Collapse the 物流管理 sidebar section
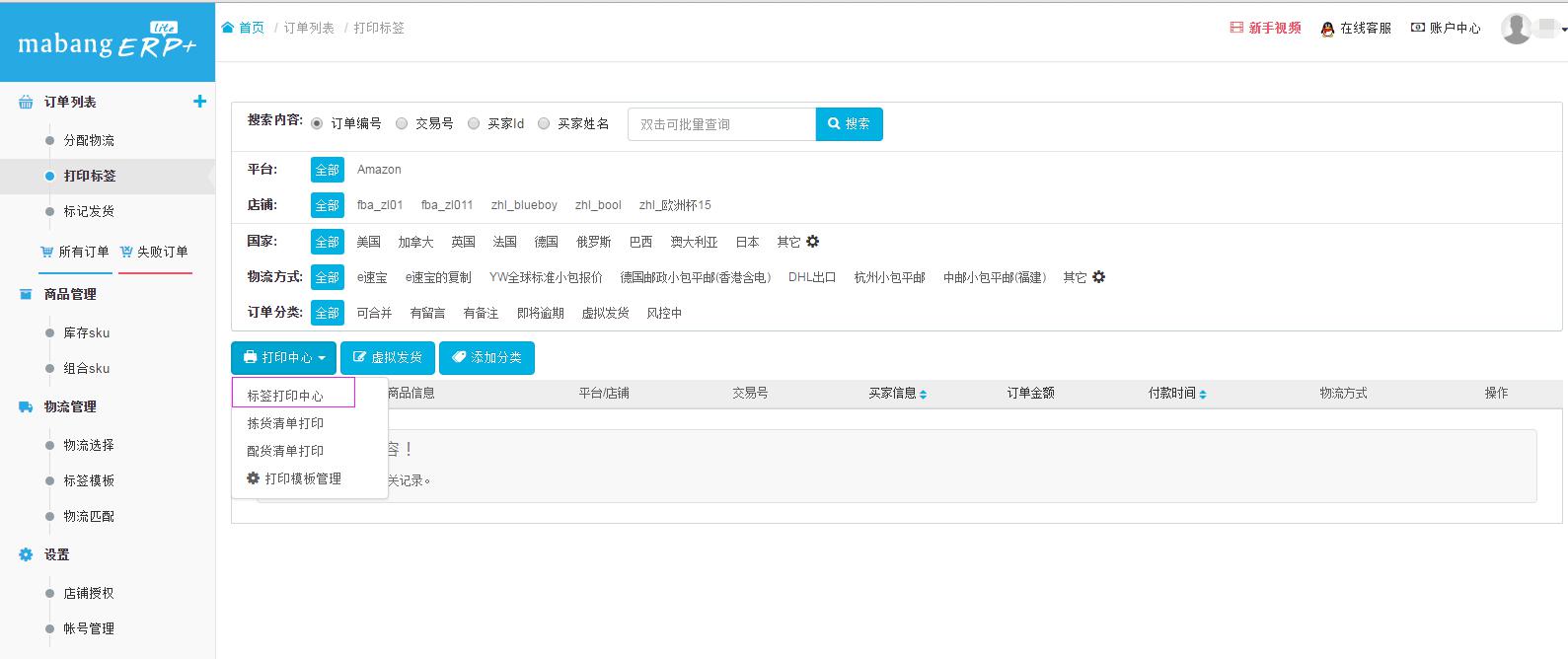This screenshot has width=1568, height=659. 70,406
